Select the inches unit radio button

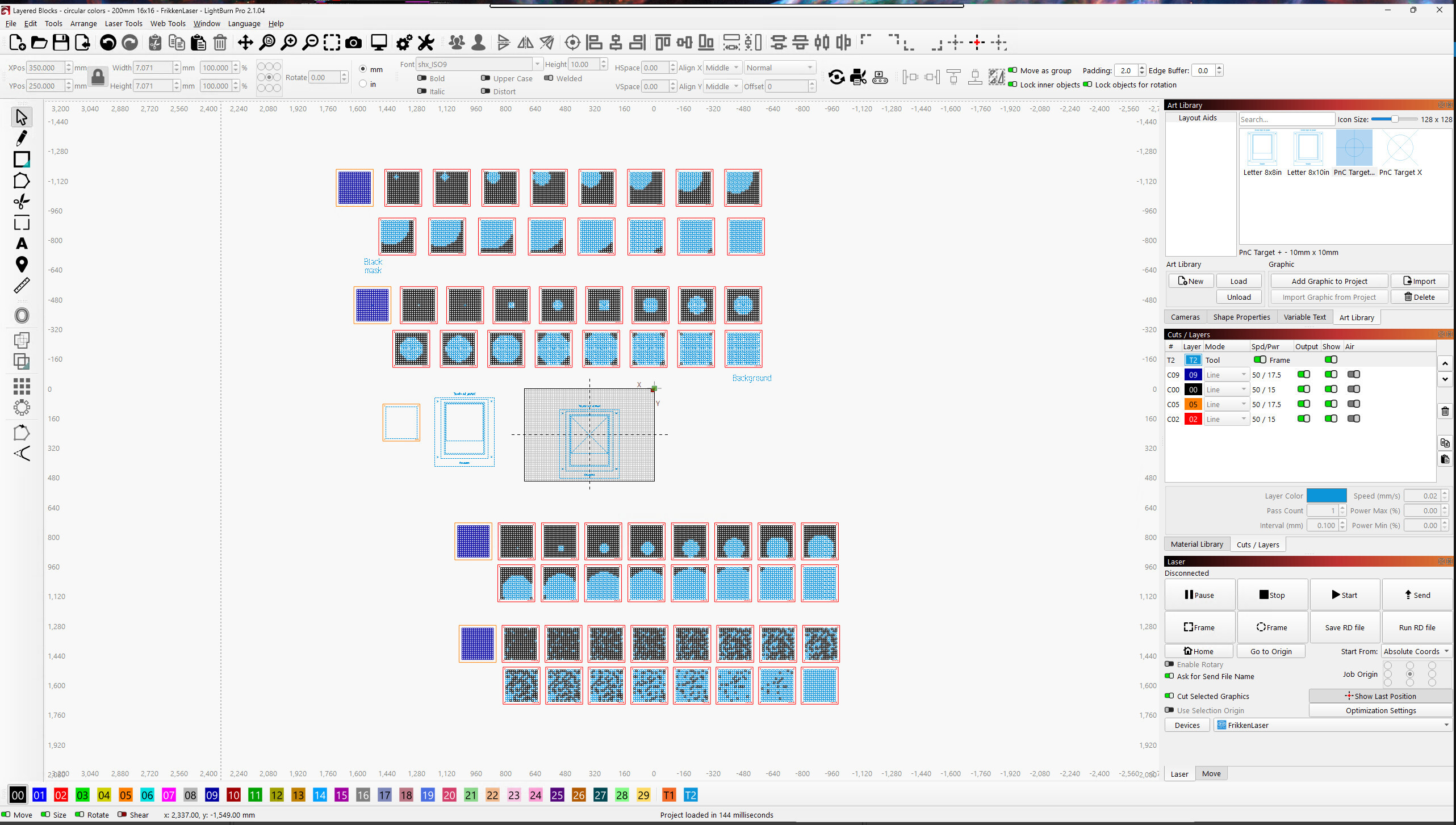pyautogui.click(x=363, y=84)
